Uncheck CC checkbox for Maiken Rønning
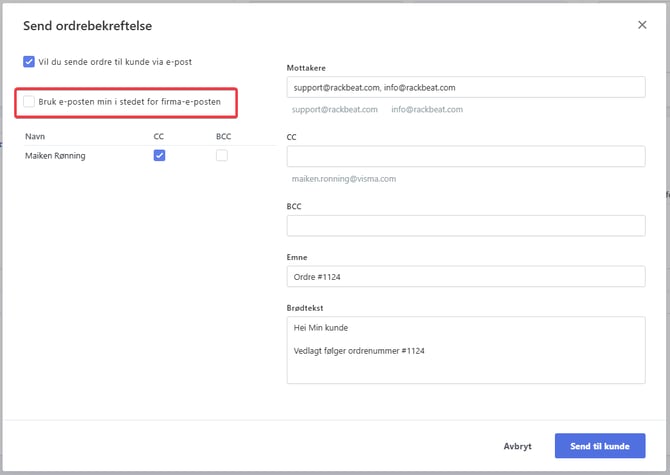The image size is (670, 475). point(159,155)
